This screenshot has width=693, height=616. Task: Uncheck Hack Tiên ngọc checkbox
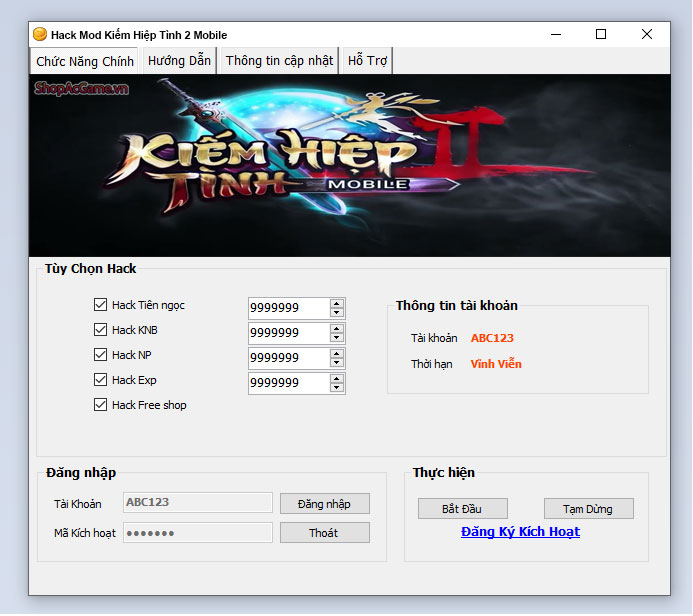[x=100, y=305]
